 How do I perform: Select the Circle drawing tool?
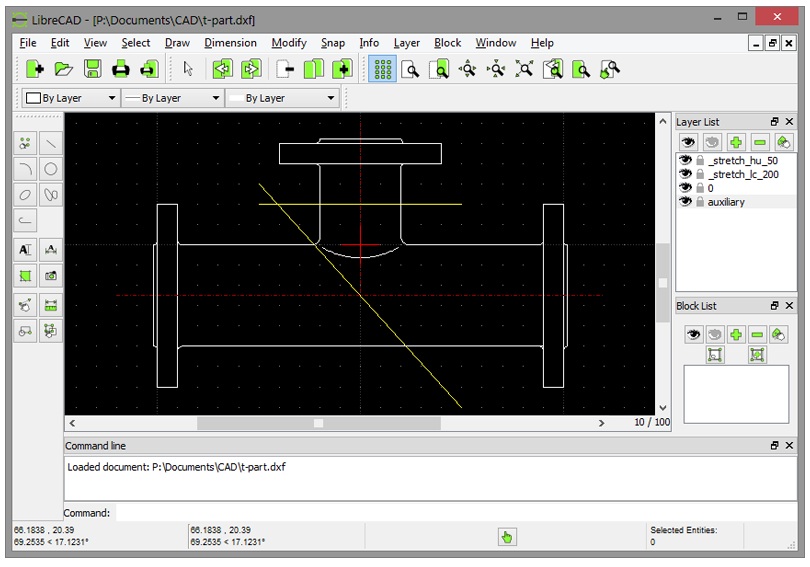coord(51,169)
